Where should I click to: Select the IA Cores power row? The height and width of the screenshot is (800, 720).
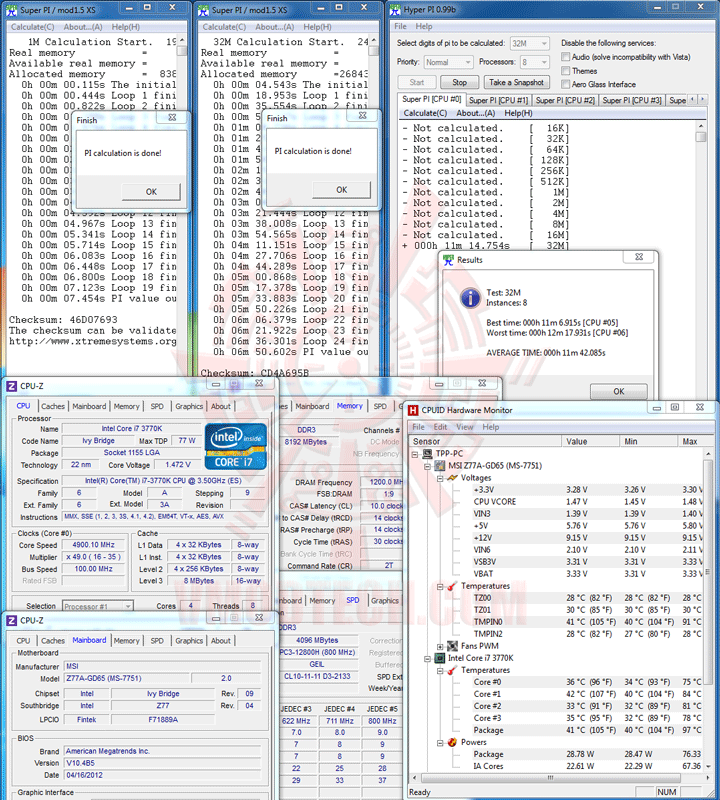click(556, 766)
